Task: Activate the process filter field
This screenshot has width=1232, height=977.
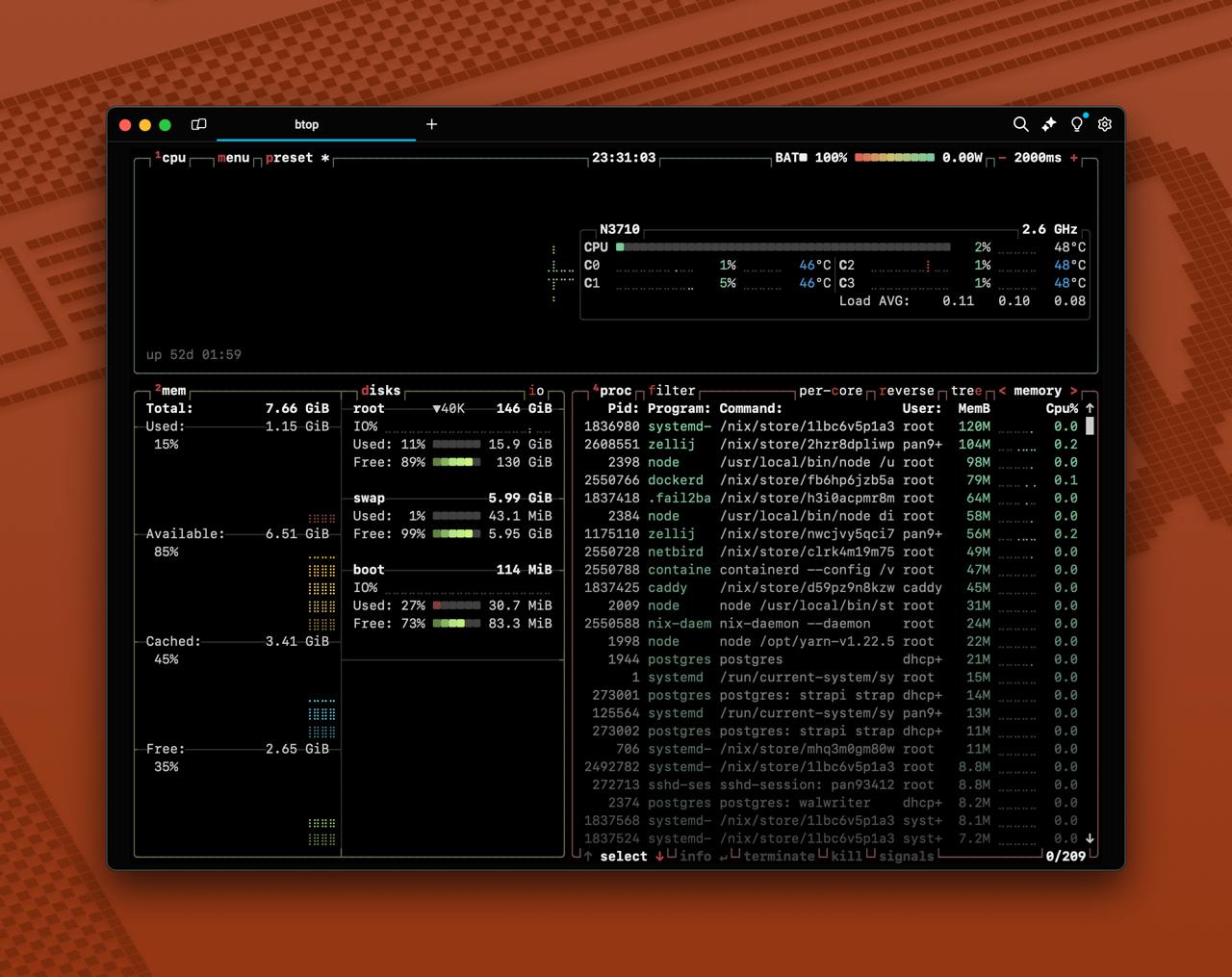Action: 671,391
